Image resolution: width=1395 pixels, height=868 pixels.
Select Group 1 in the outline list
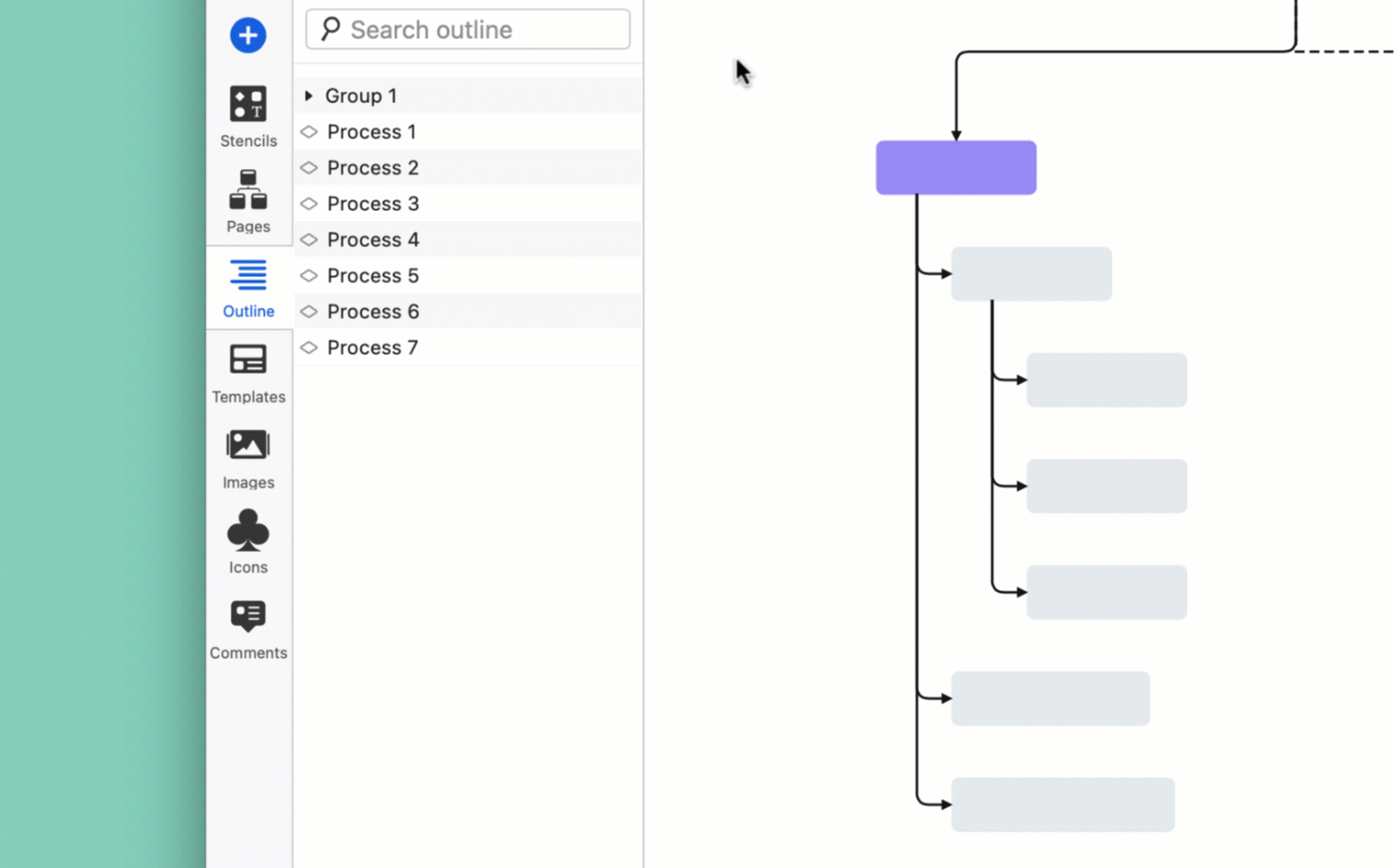(362, 95)
